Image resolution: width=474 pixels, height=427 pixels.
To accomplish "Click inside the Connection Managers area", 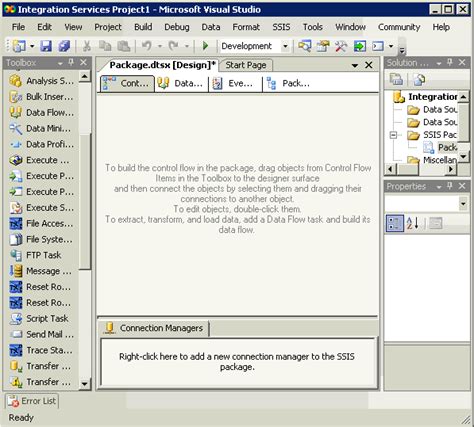I will (237, 362).
